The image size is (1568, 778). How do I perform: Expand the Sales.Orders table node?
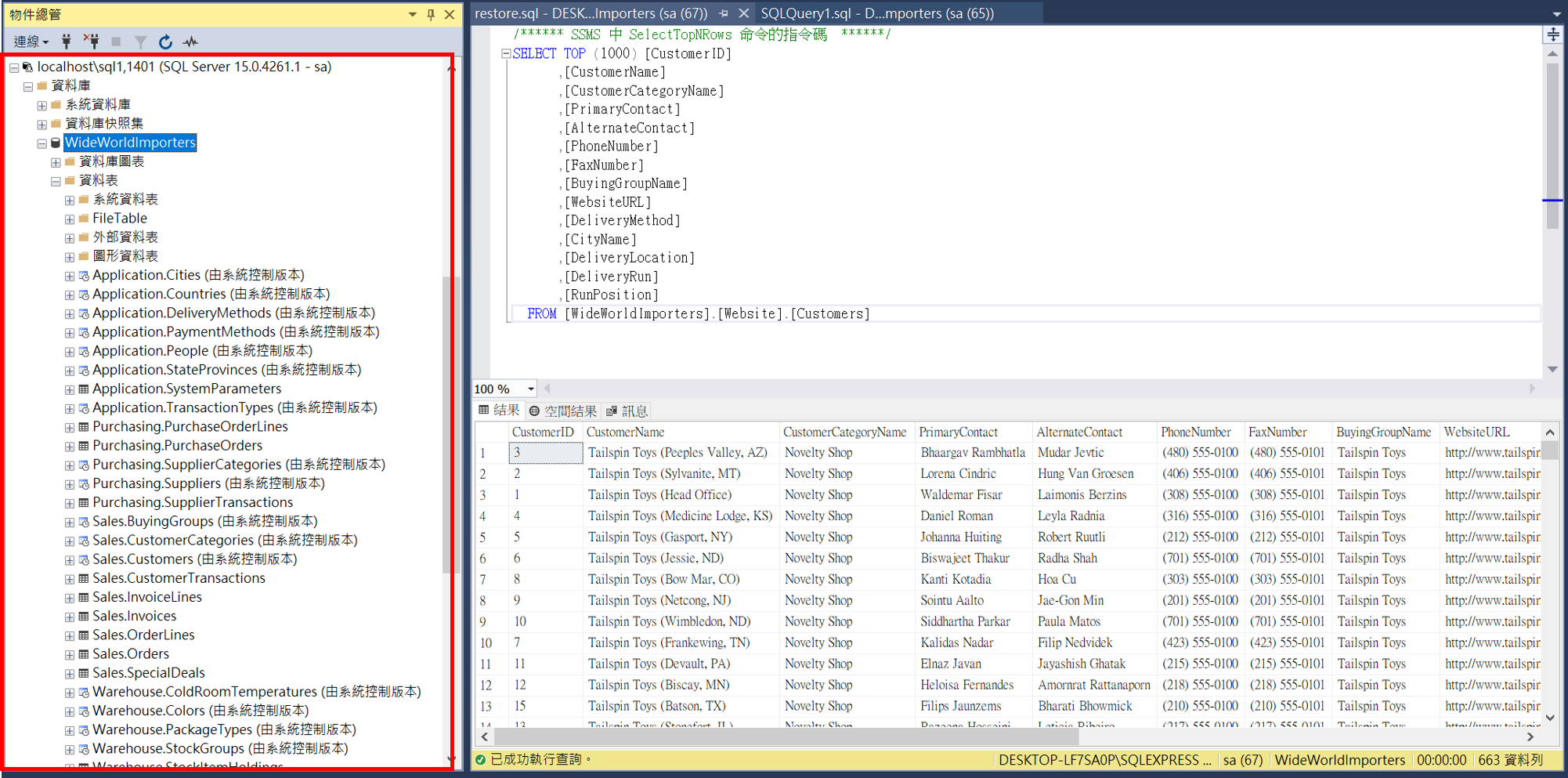pyautogui.click(x=70, y=654)
